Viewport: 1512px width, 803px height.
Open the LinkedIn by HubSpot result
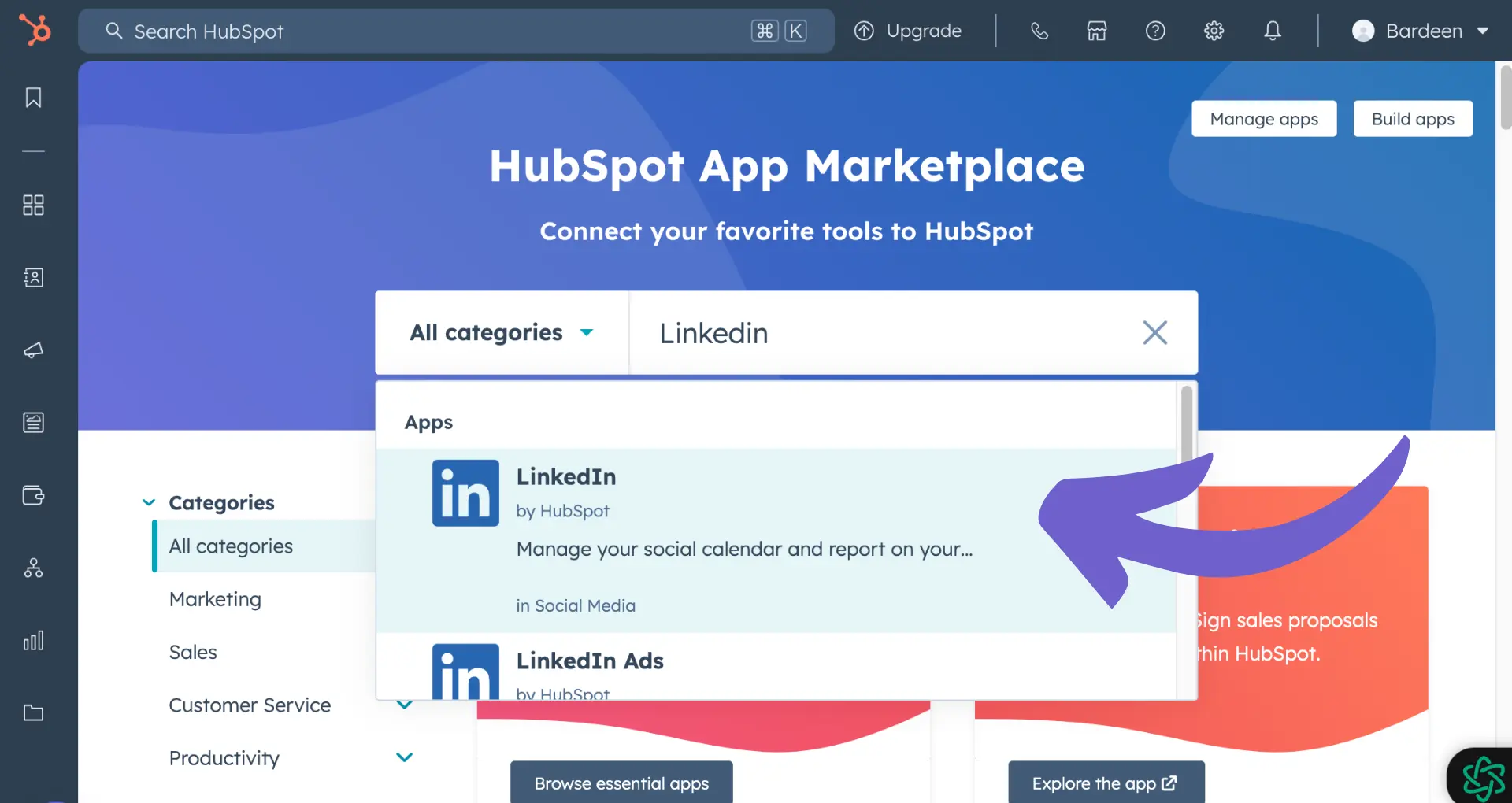click(x=776, y=541)
